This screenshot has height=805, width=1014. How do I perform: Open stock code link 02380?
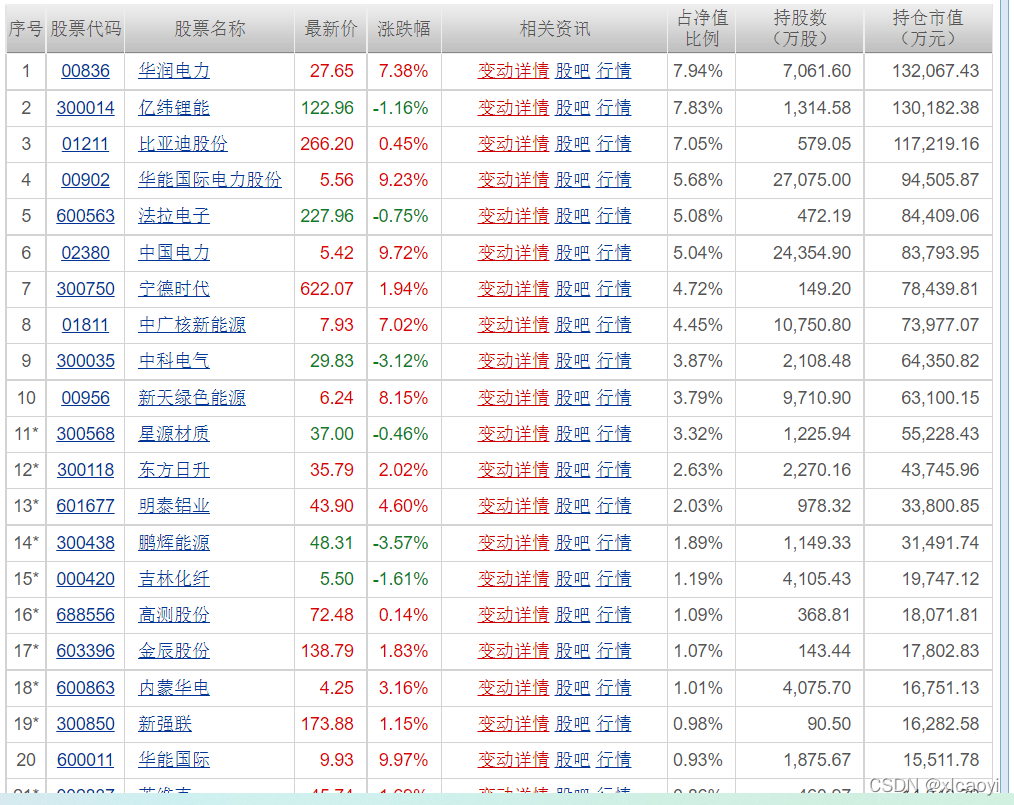coord(85,253)
